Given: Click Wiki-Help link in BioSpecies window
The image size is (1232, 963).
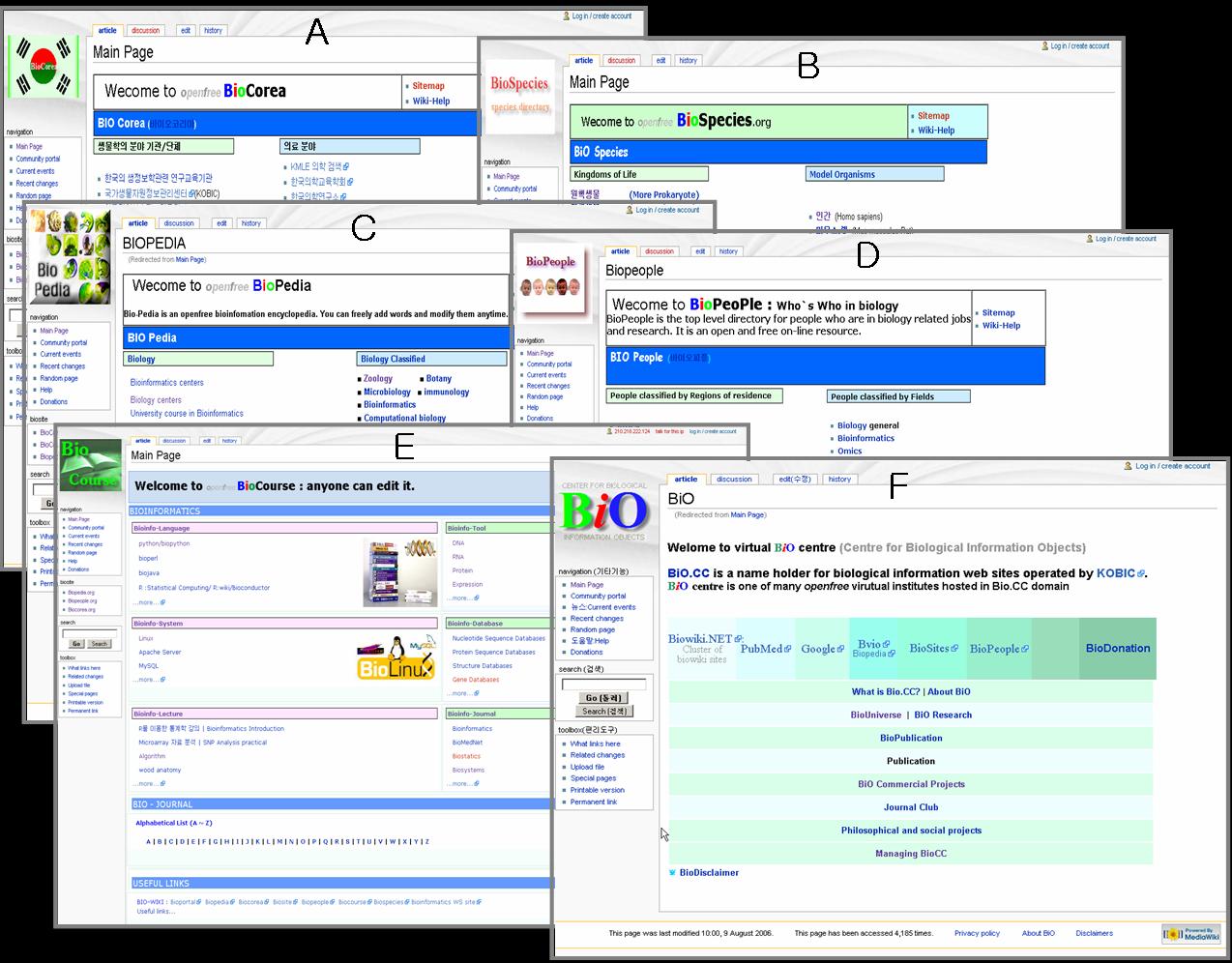Looking at the screenshot, I should point(936,131).
